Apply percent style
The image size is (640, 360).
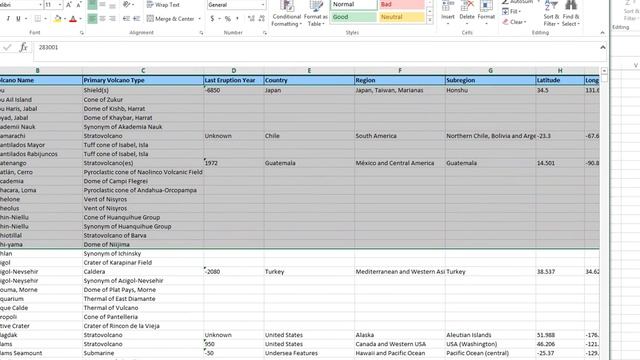(x=228, y=19)
